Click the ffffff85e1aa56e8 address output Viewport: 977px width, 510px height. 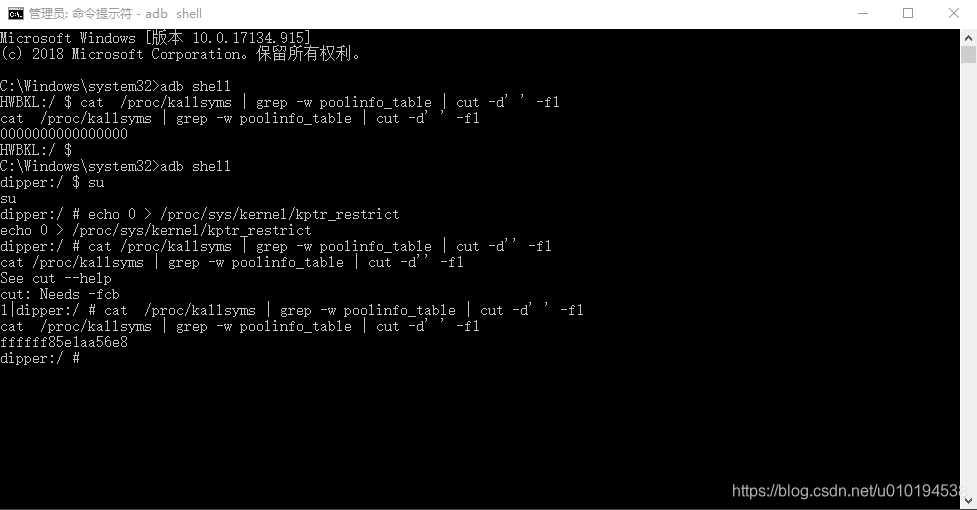[64, 342]
